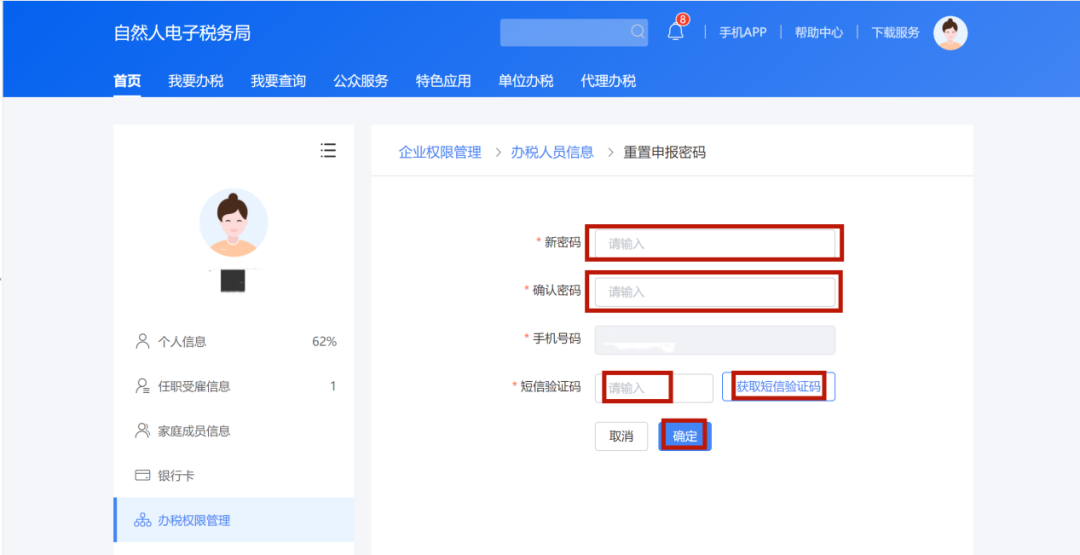Click the disabled 手机号码 field

point(715,340)
